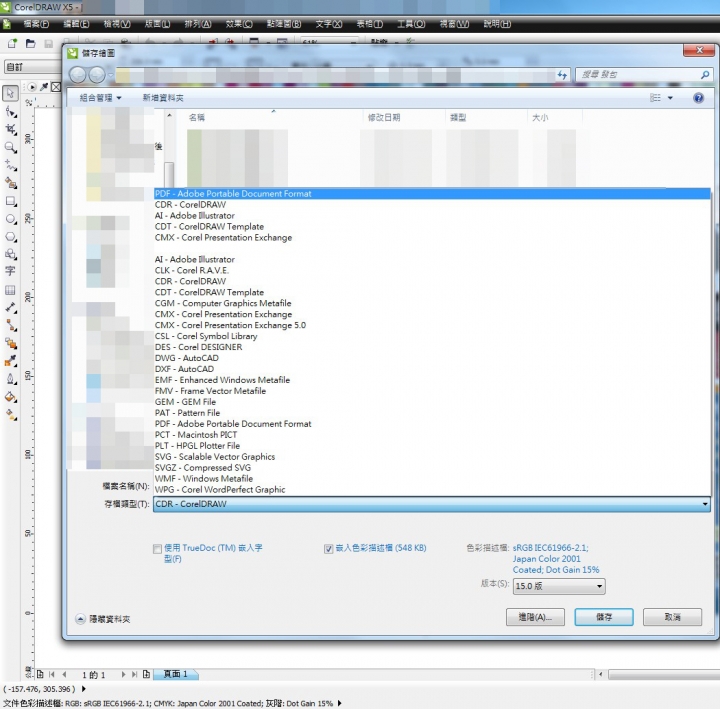Select the Polygon tool

[11, 237]
